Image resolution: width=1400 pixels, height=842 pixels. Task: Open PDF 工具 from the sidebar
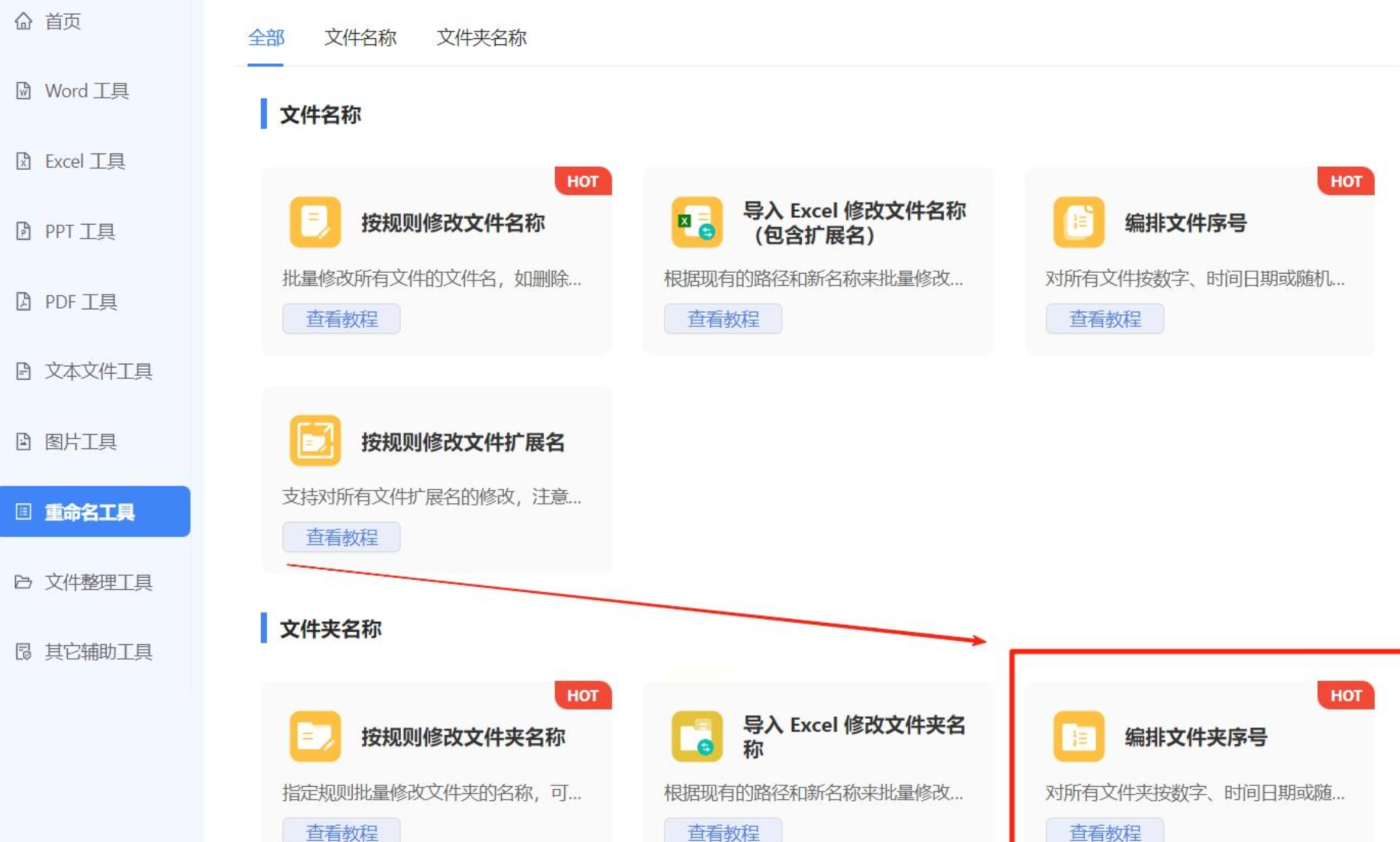point(81,302)
